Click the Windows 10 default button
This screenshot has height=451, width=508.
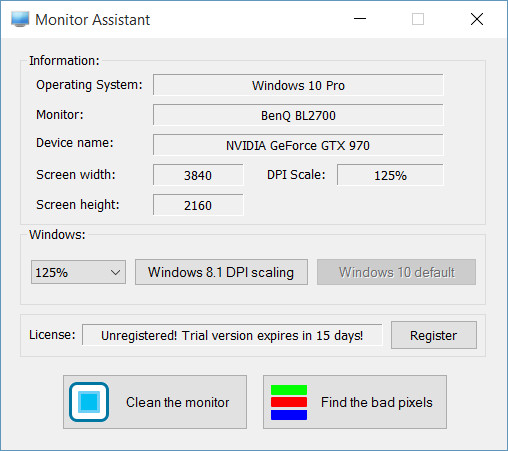click(396, 272)
